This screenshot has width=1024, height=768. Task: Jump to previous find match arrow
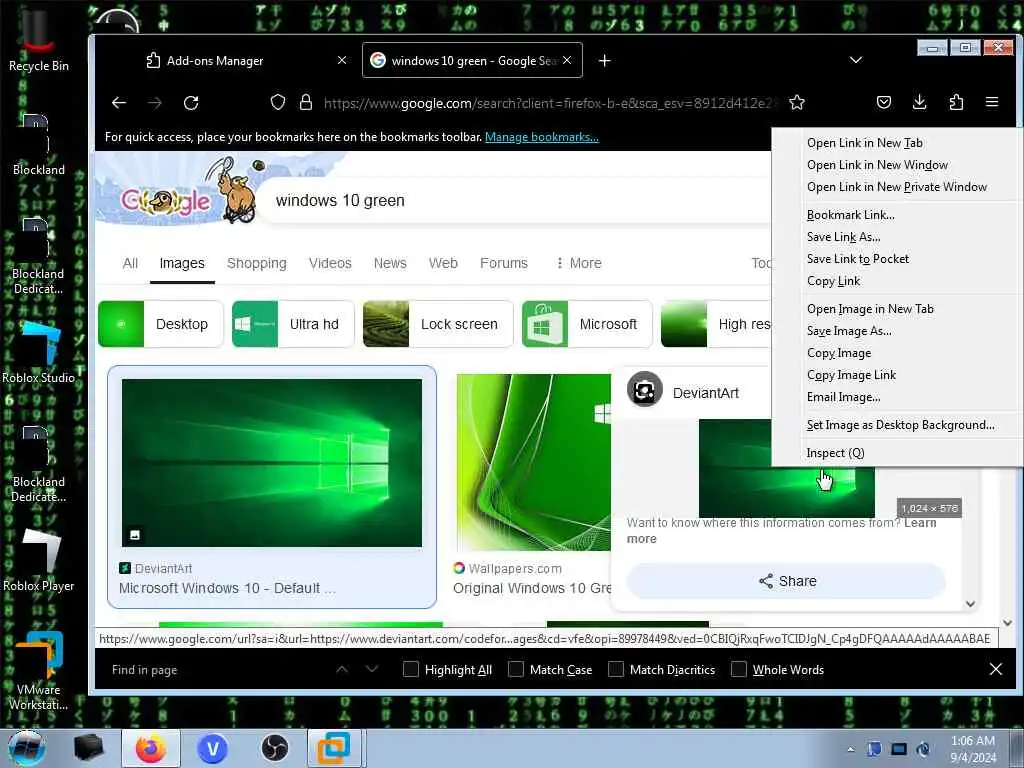pyautogui.click(x=342, y=669)
